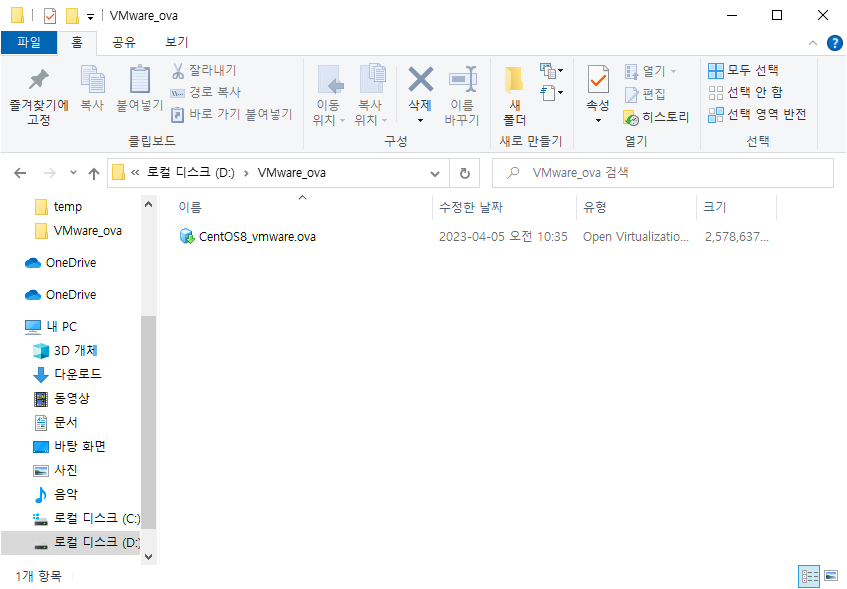The image size is (847, 589).
Task: Click 편집 (Edit) in ribbon
Action: click(x=645, y=94)
